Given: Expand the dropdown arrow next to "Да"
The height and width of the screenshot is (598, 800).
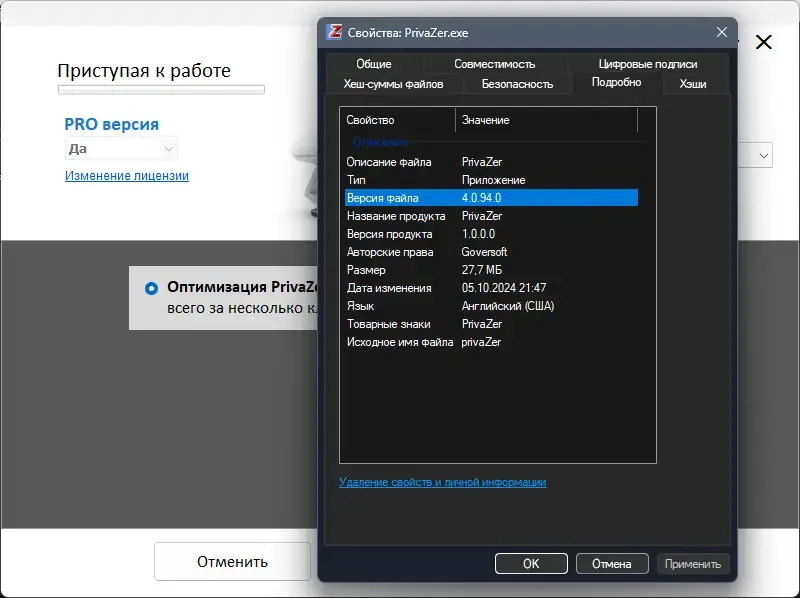Looking at the screenshot, I should 167,147.
